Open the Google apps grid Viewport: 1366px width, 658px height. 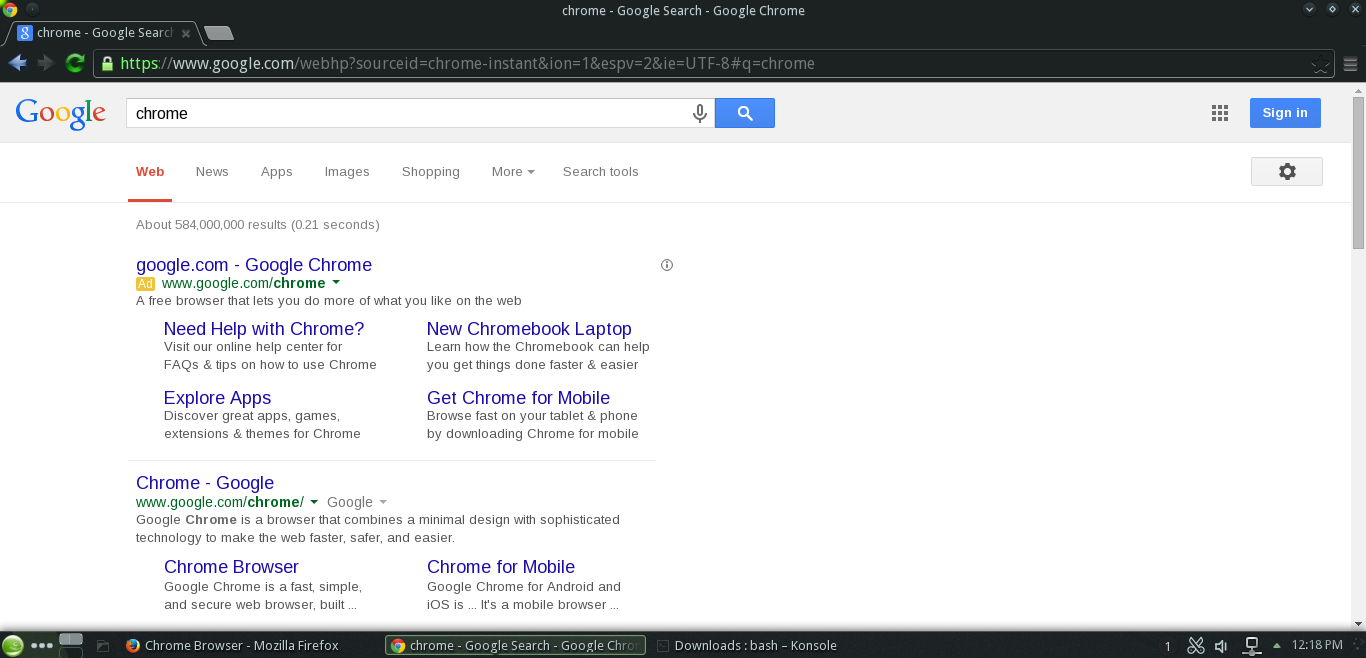pyautogui.click(x=1220, y=113)
